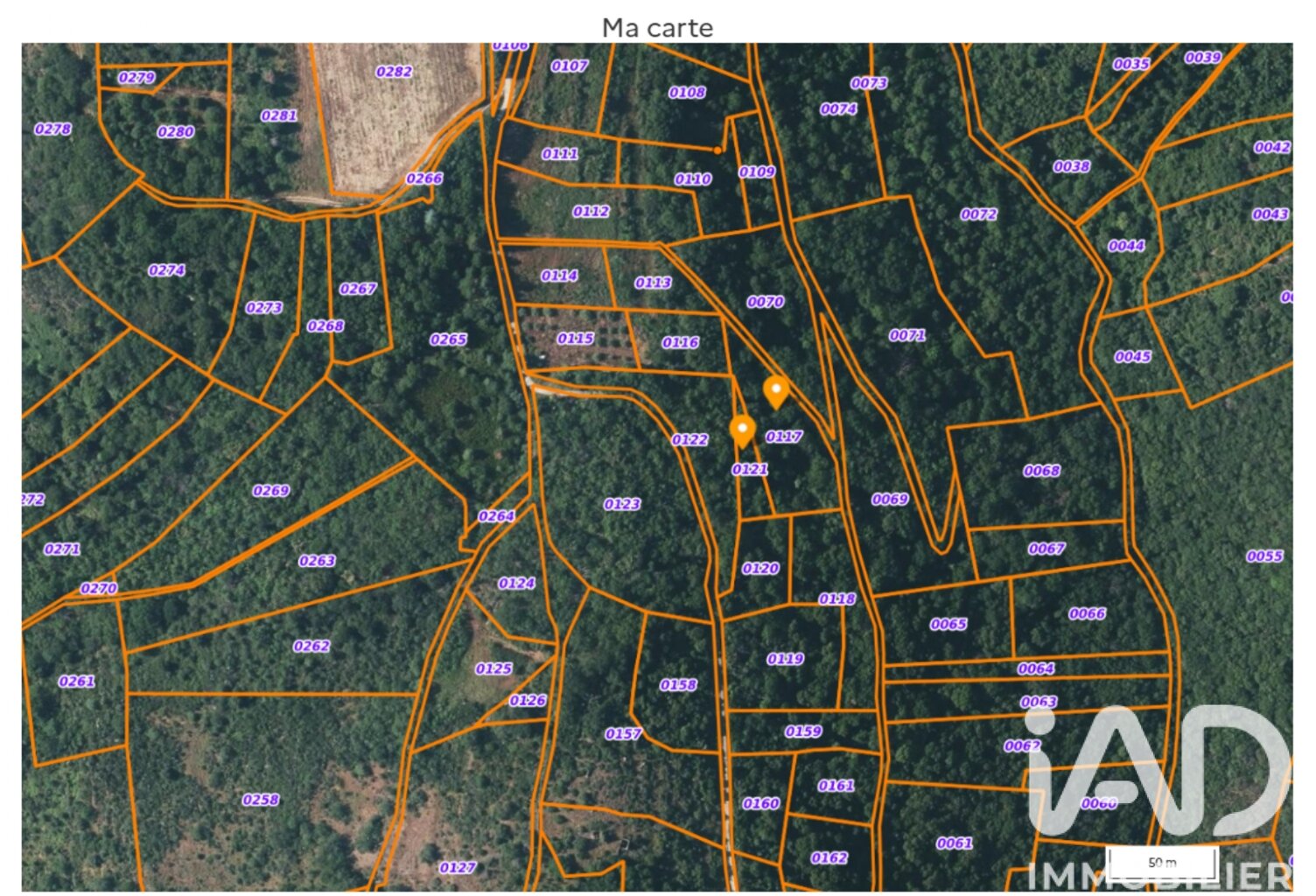
Task: Select parcel label 0269
Action: [270, 491]
